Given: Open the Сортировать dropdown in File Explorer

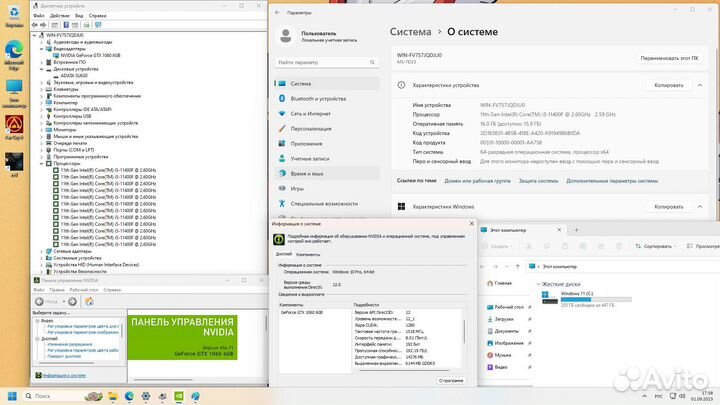Looking at the screenshot, I should point(655,246).
